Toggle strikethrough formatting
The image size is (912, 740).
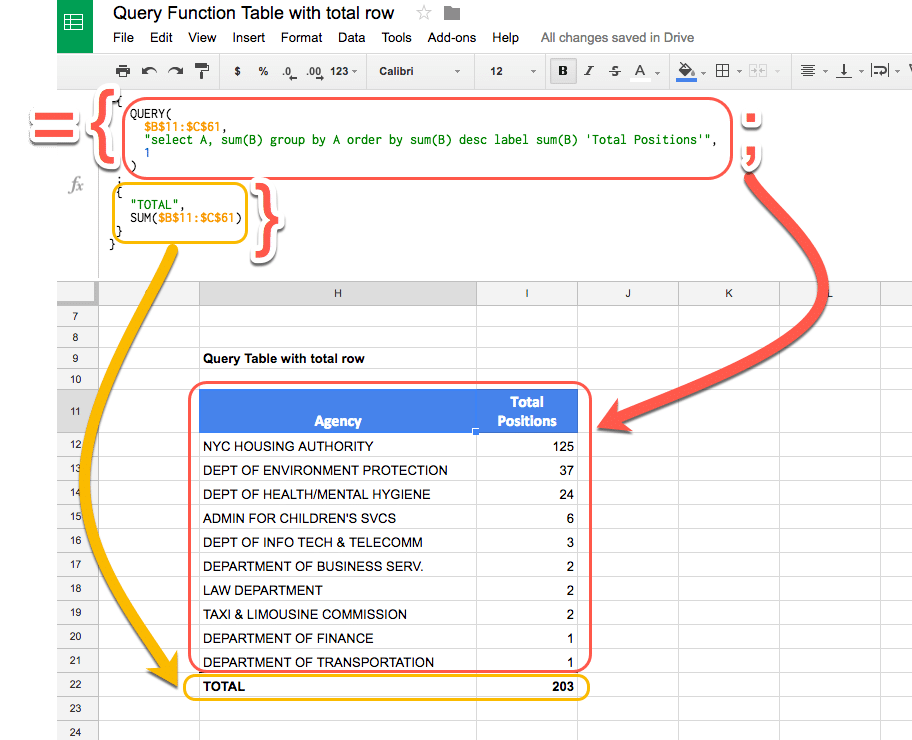614,71
